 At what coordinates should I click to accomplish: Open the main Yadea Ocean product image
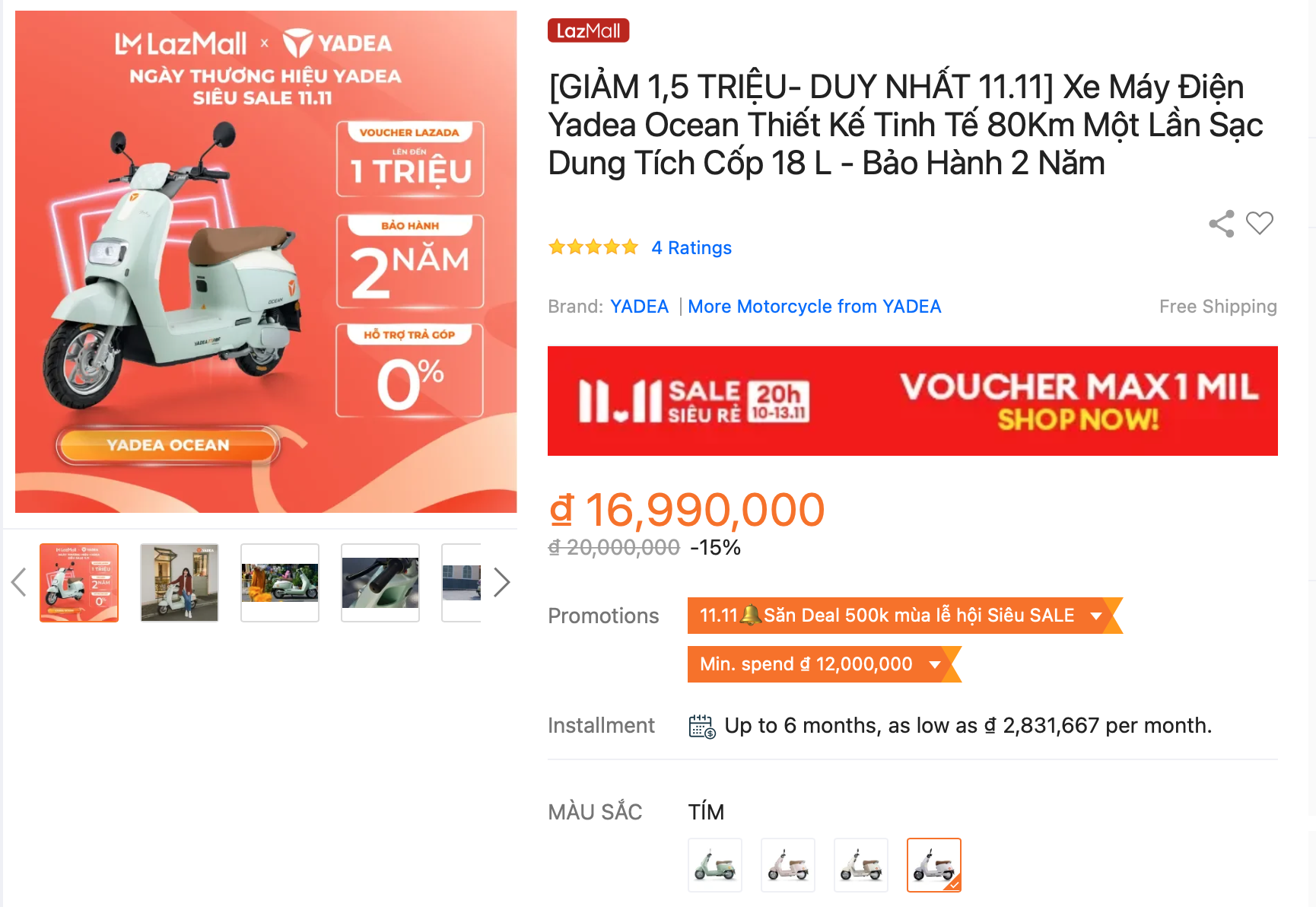tap(266, 262)
